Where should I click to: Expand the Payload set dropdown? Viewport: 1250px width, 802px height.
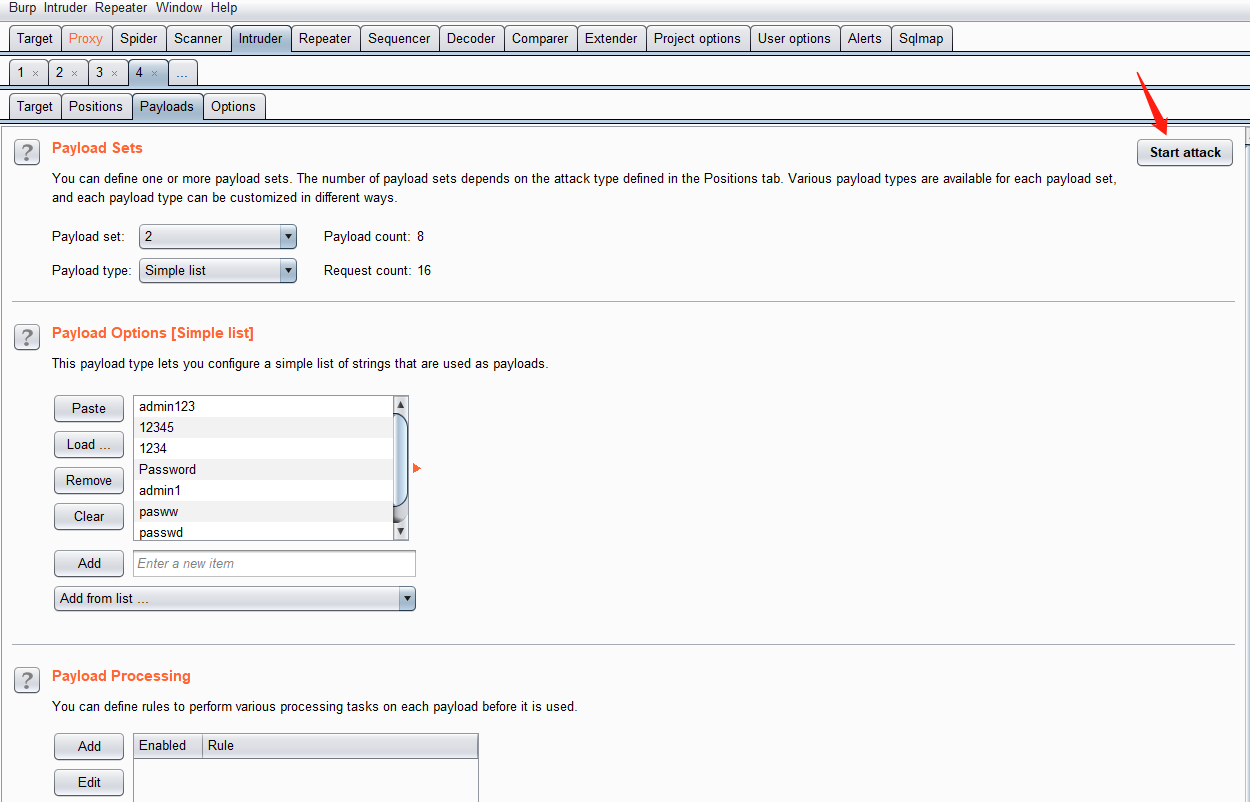(288, 237)
